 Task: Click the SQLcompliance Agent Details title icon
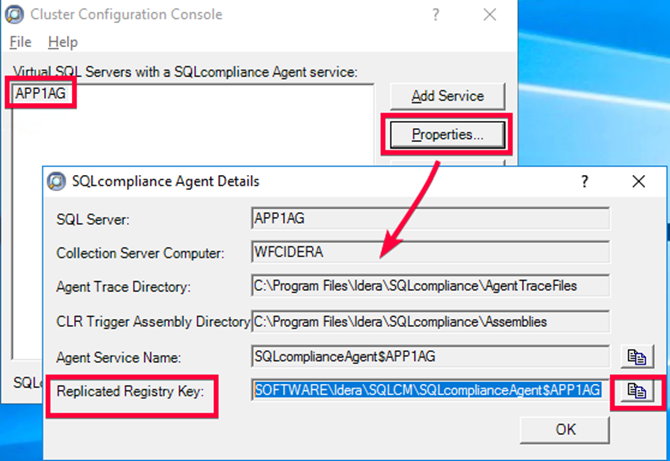pos(56,182)
